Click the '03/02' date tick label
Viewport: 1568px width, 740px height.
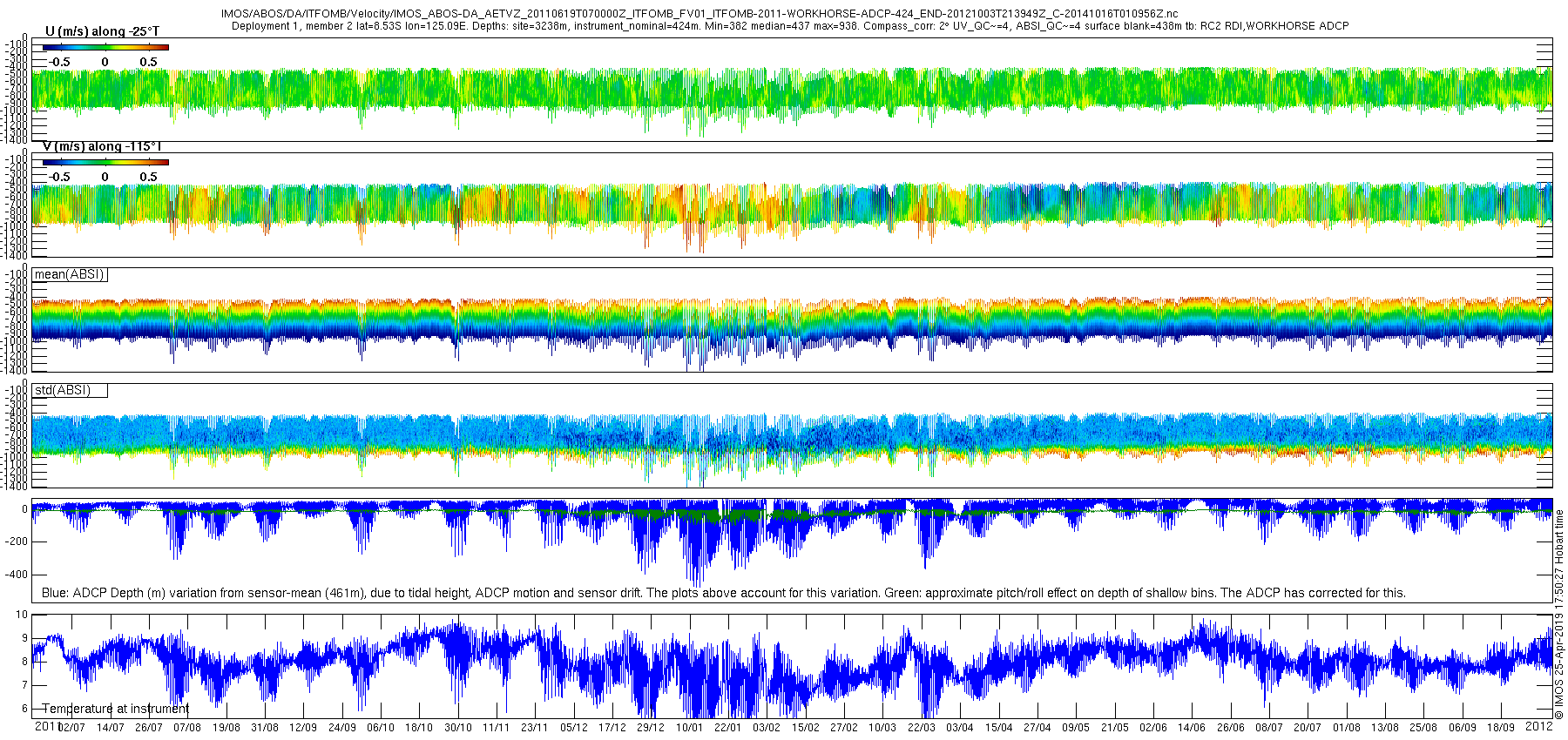[x=767, y=728]
